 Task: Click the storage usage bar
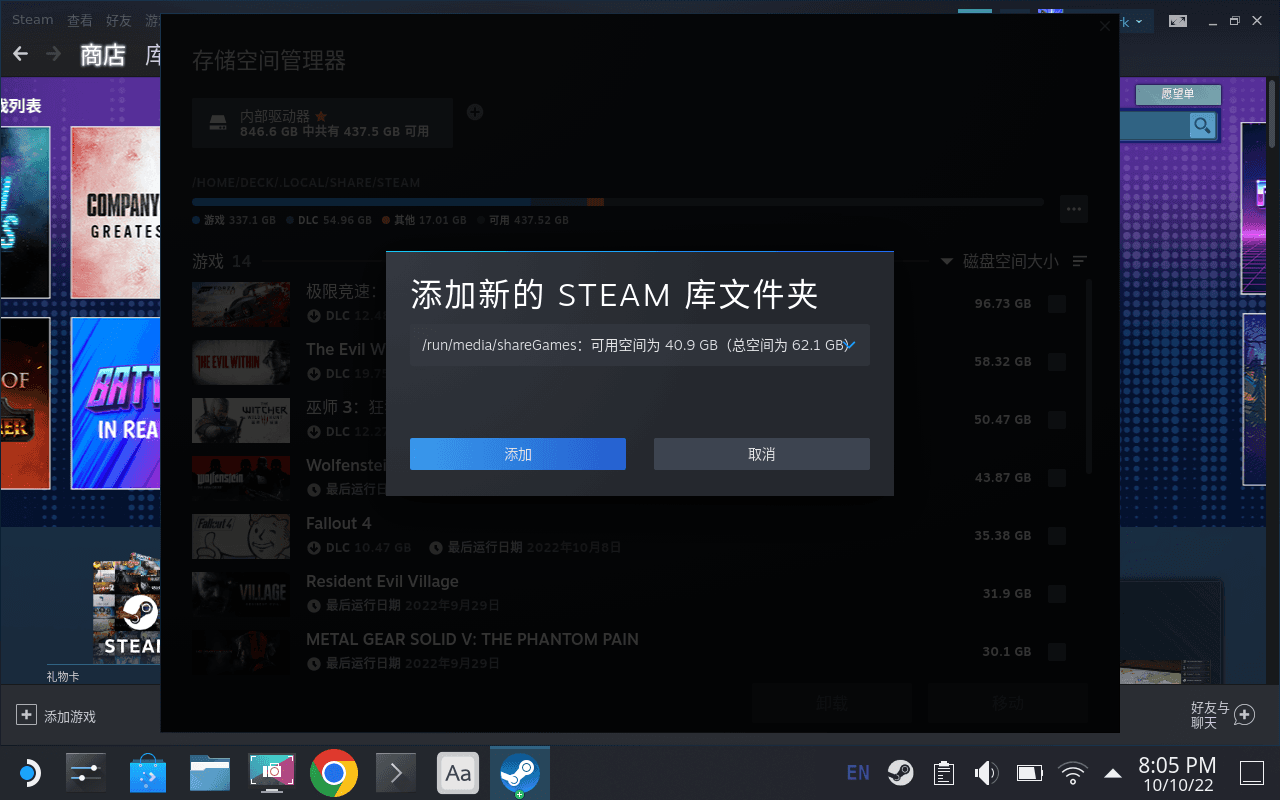click(618, 201)
